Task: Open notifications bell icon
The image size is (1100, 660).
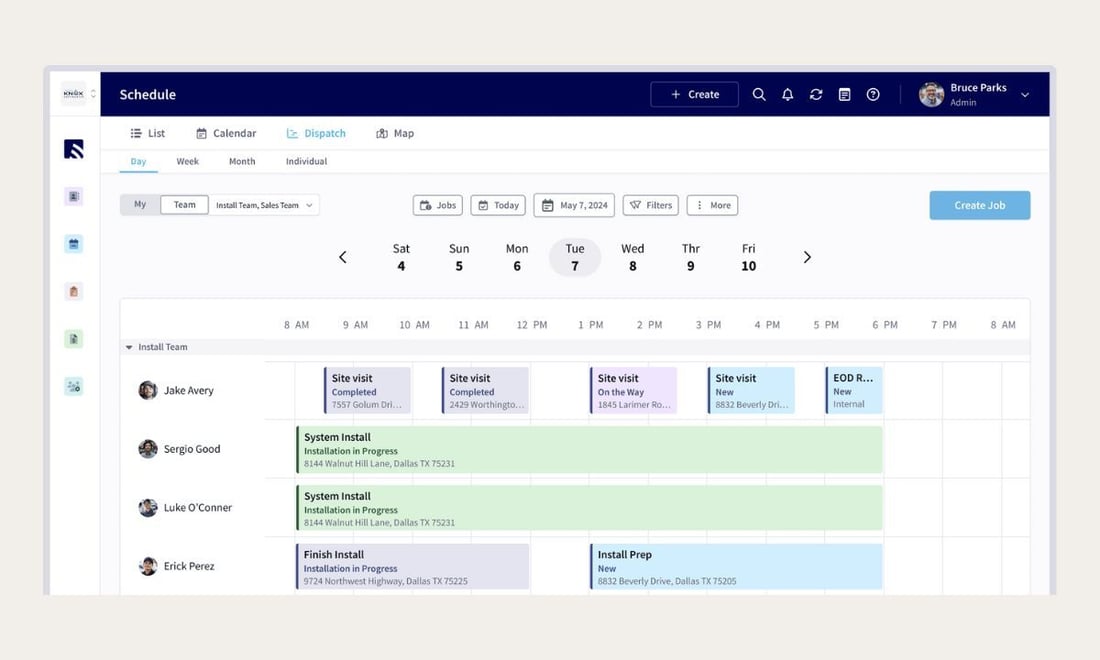Action: coord(787,94)
